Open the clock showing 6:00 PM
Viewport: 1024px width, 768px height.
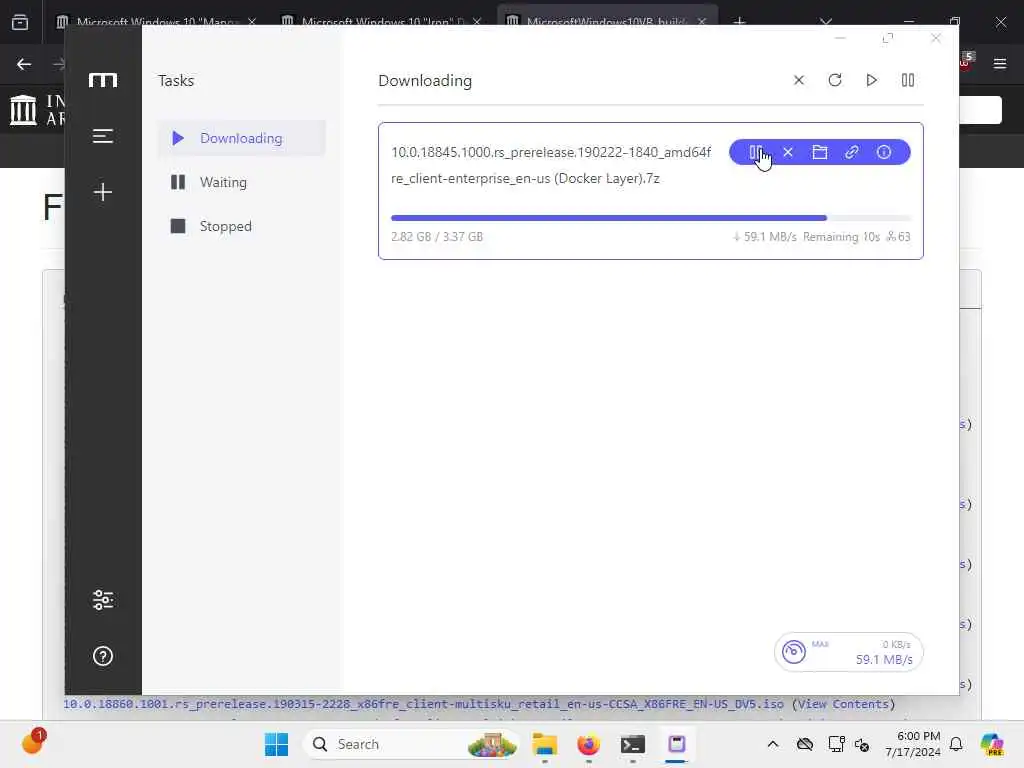click(913, 744)
